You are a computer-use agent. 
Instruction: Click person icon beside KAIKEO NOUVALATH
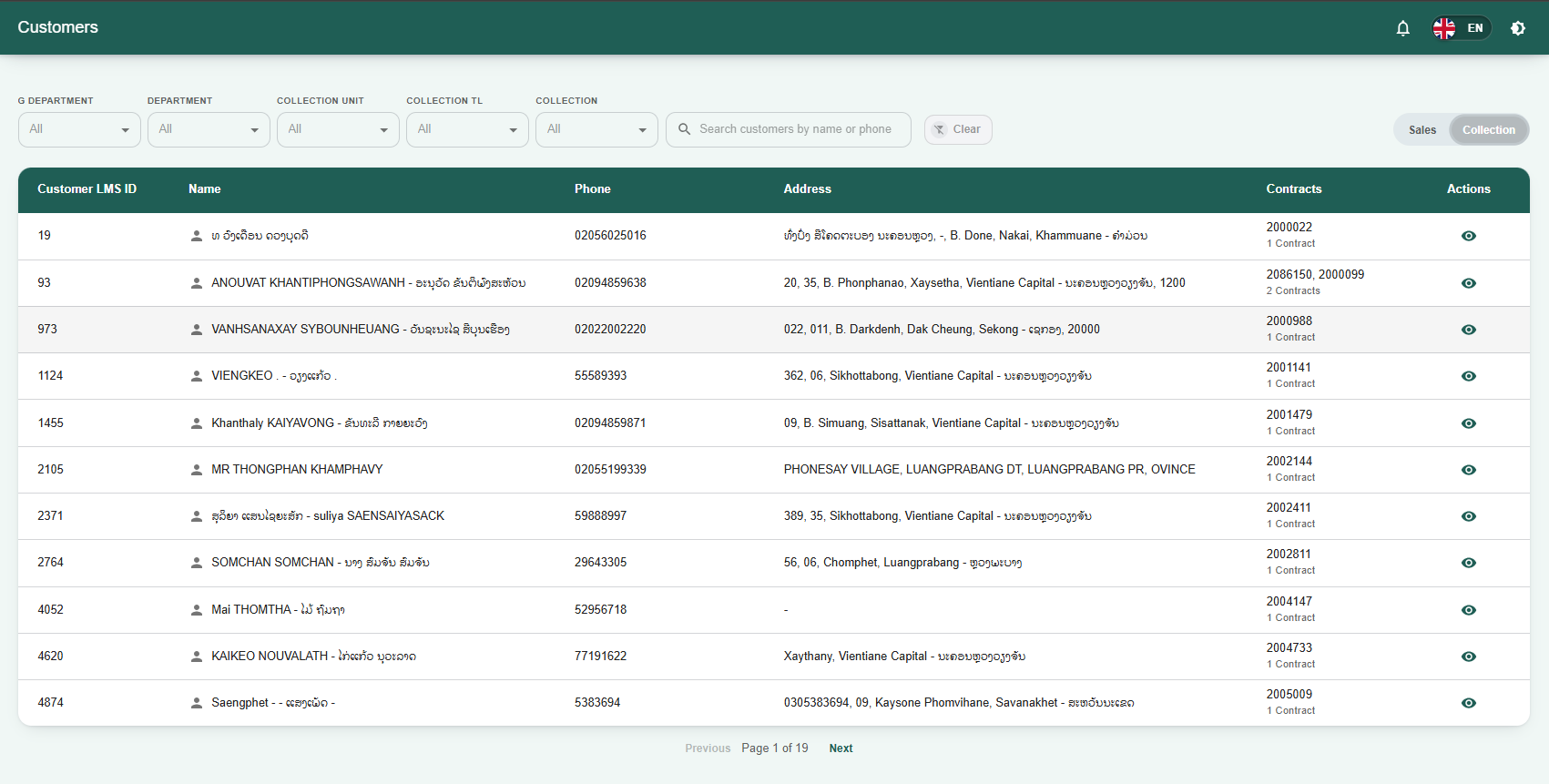pyautogui.click(x=197, y=657)
